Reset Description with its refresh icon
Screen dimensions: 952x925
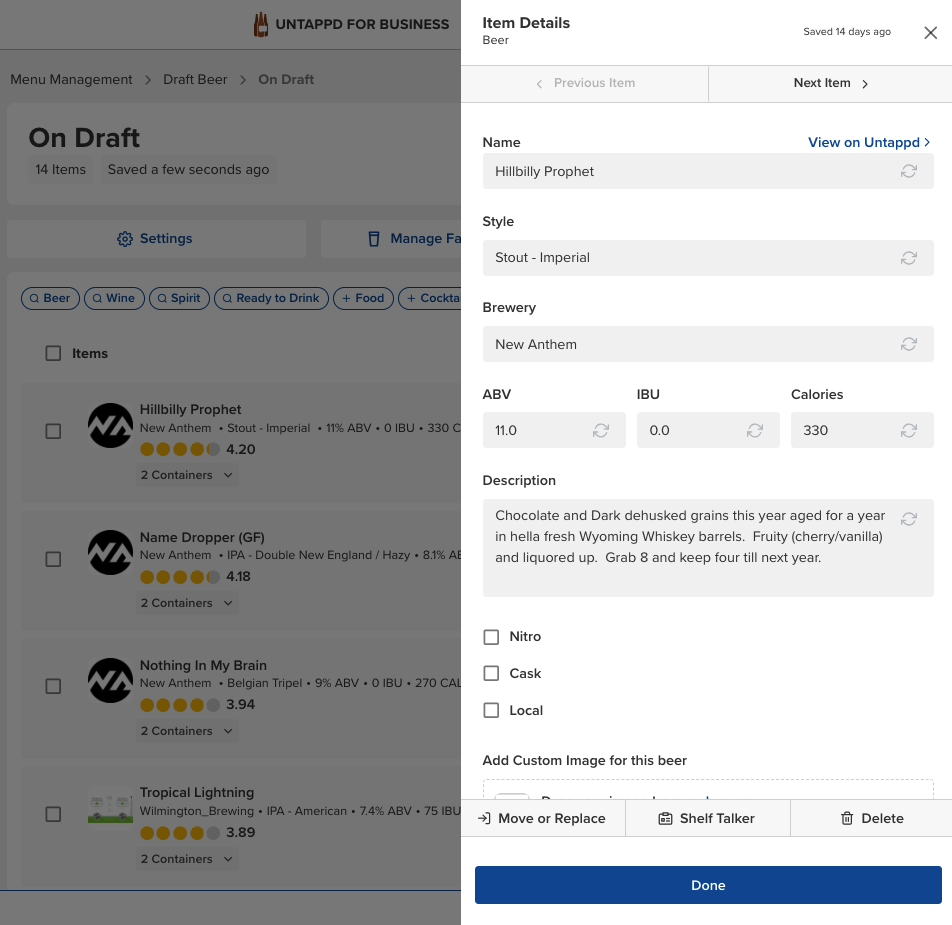pos(908,519)
